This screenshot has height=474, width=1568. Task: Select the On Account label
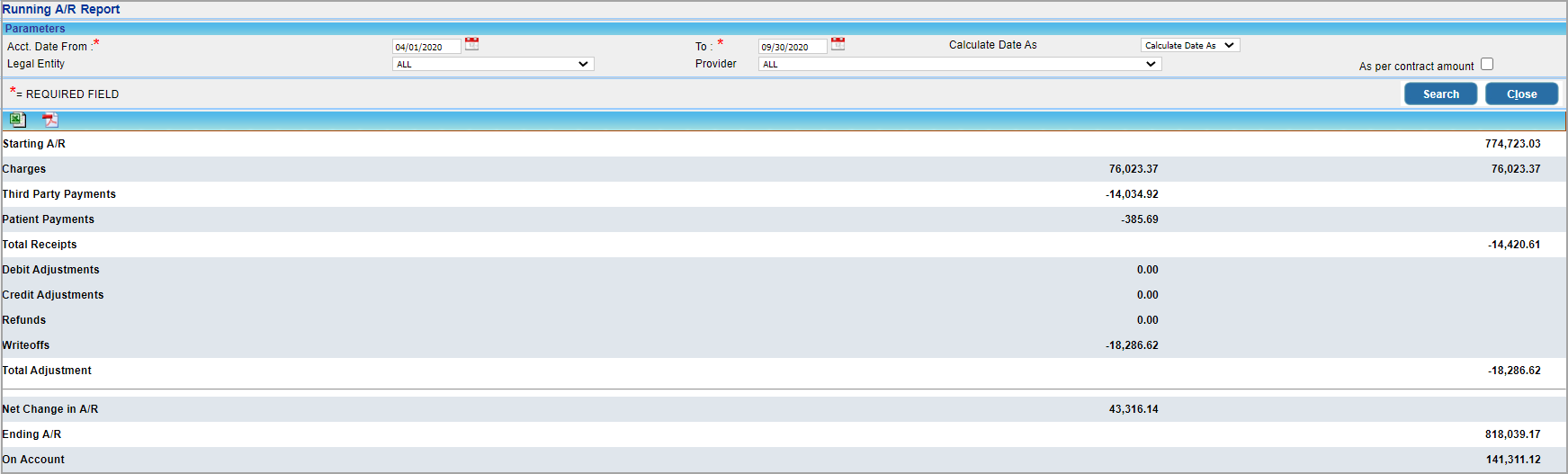click(x=33, y=460)
